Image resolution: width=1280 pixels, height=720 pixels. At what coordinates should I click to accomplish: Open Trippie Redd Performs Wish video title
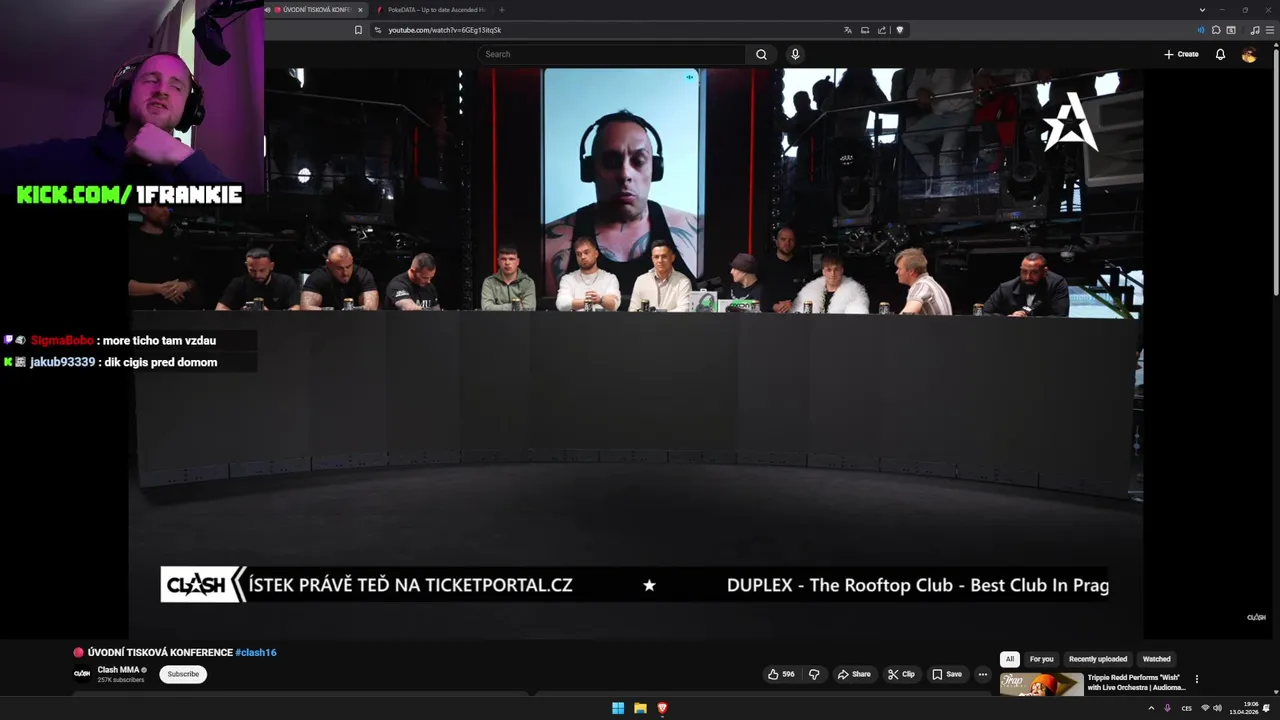tap(1137, 682)
